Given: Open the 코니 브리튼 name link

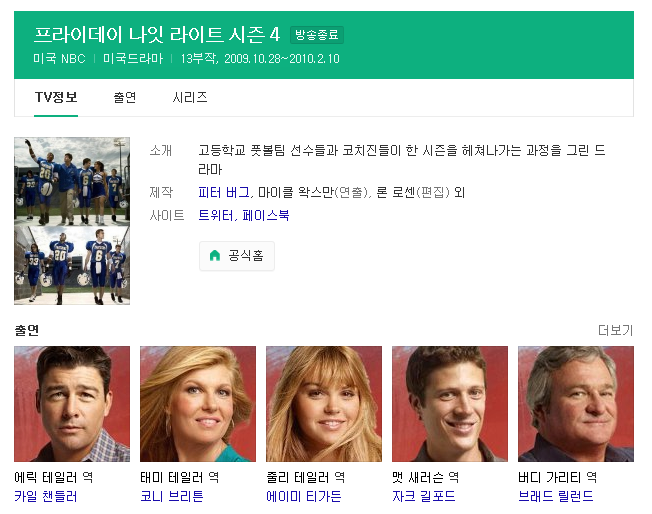Looking at the screenshot, I should (x=172, y=496).
